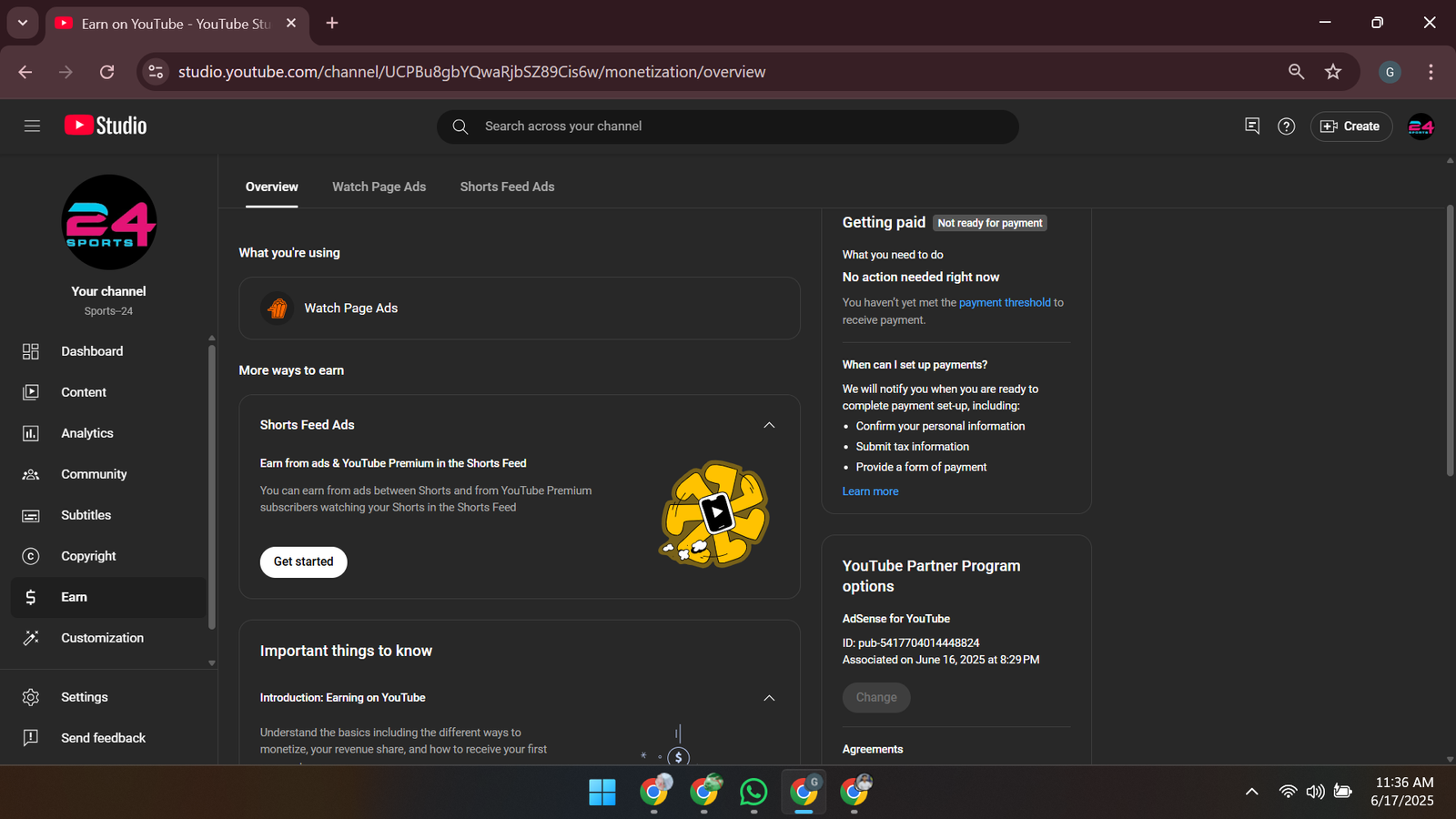Click the YouTube Studio logo
This screenshot has height=819, width=1456.
click(106, 126)
